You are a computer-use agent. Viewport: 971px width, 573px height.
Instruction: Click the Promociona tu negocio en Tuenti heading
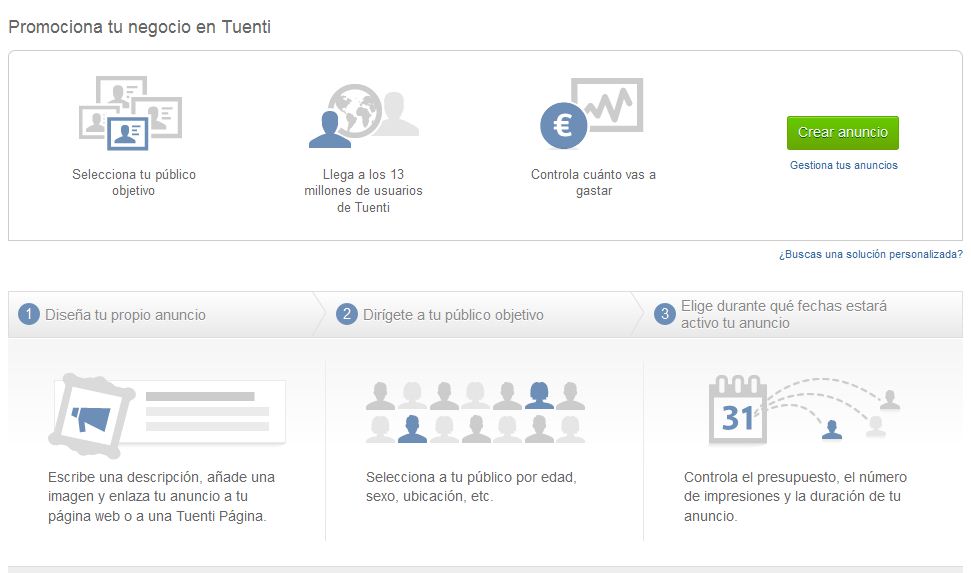pyautogui.click(x=140, y=27)
